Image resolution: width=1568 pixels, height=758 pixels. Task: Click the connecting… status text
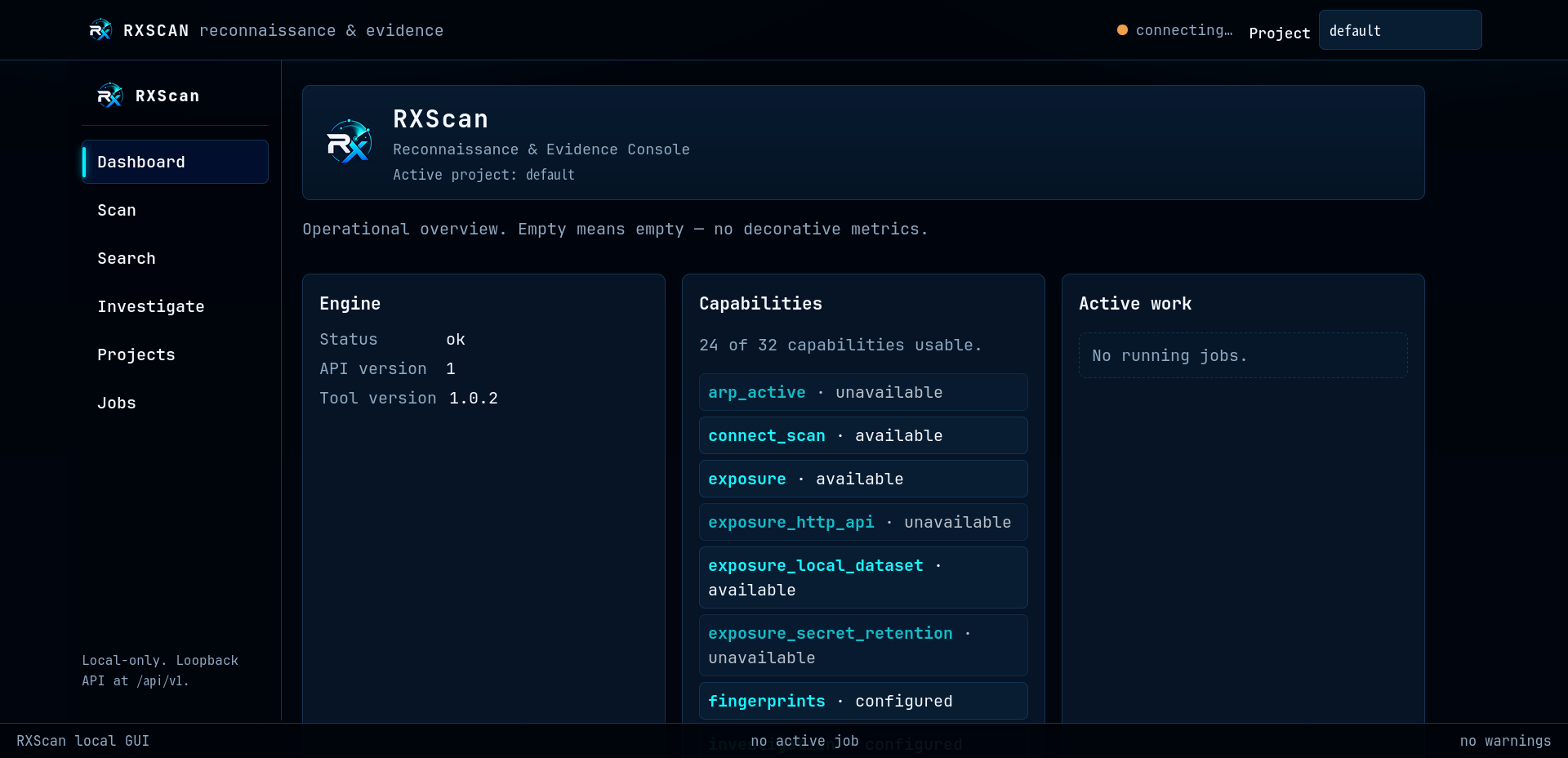tap(1184, 30)
